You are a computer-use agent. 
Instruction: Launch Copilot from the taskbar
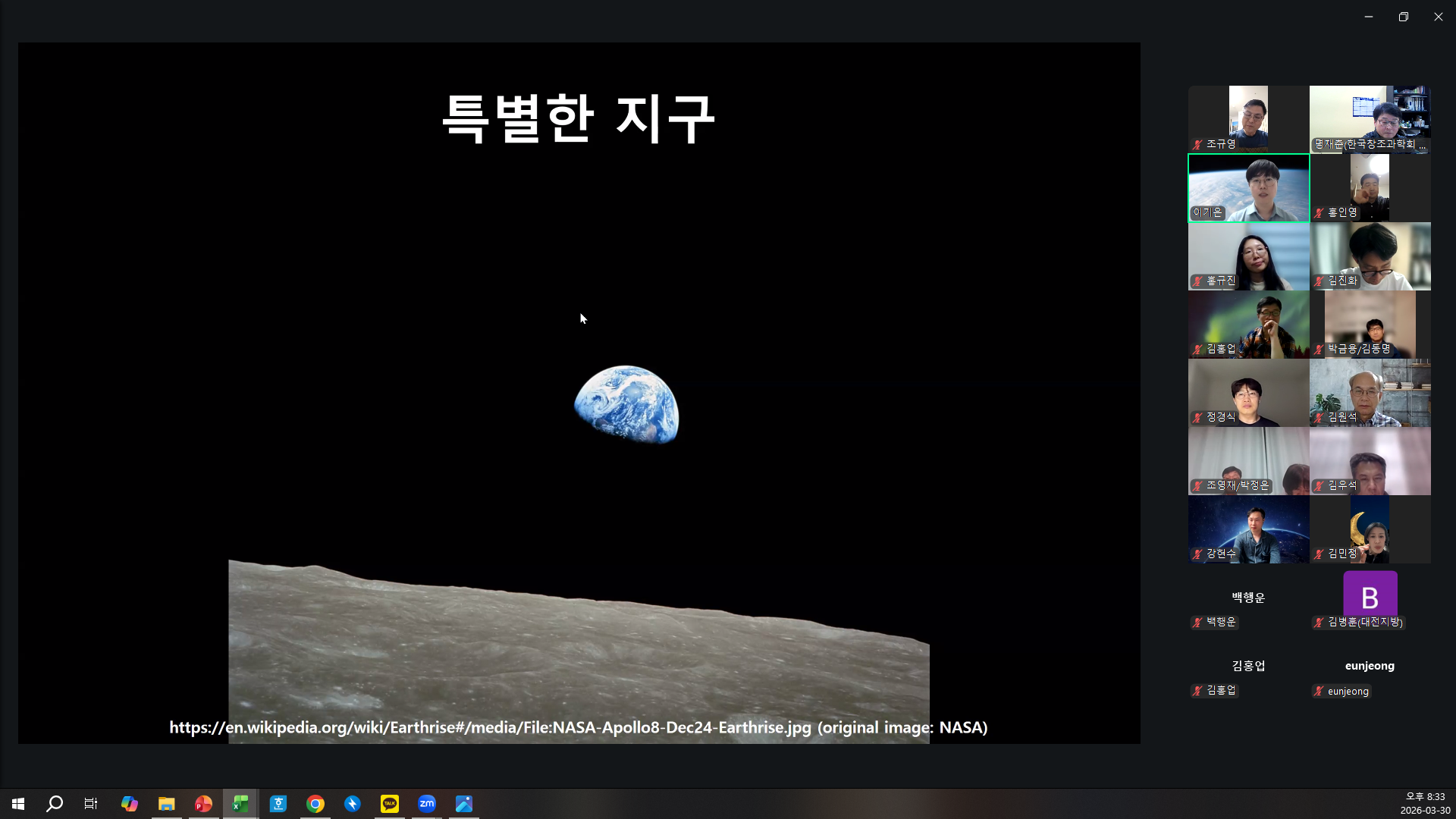[130, 804]
